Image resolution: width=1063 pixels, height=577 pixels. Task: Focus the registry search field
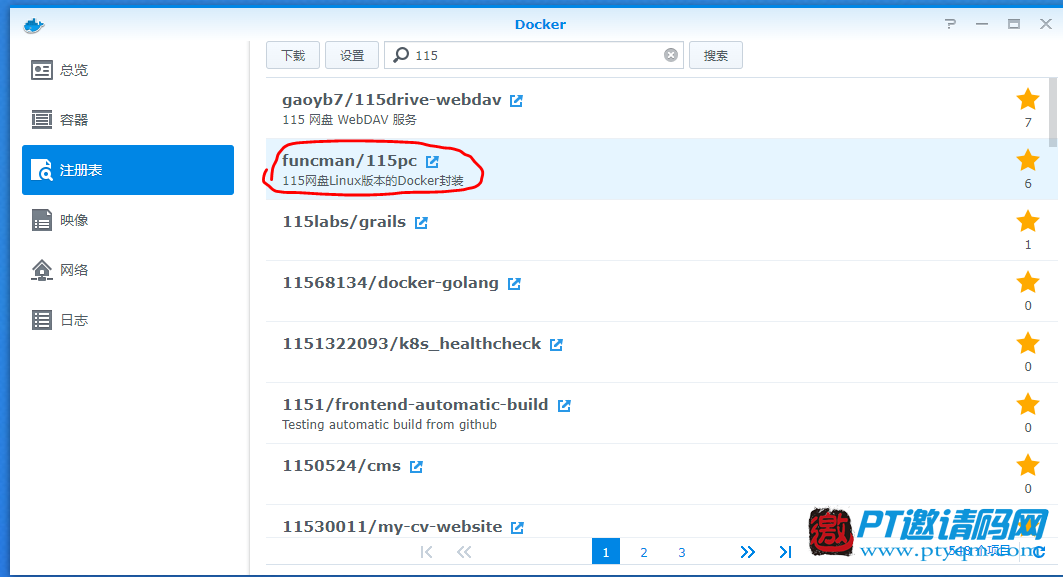(x=534, y=55)
